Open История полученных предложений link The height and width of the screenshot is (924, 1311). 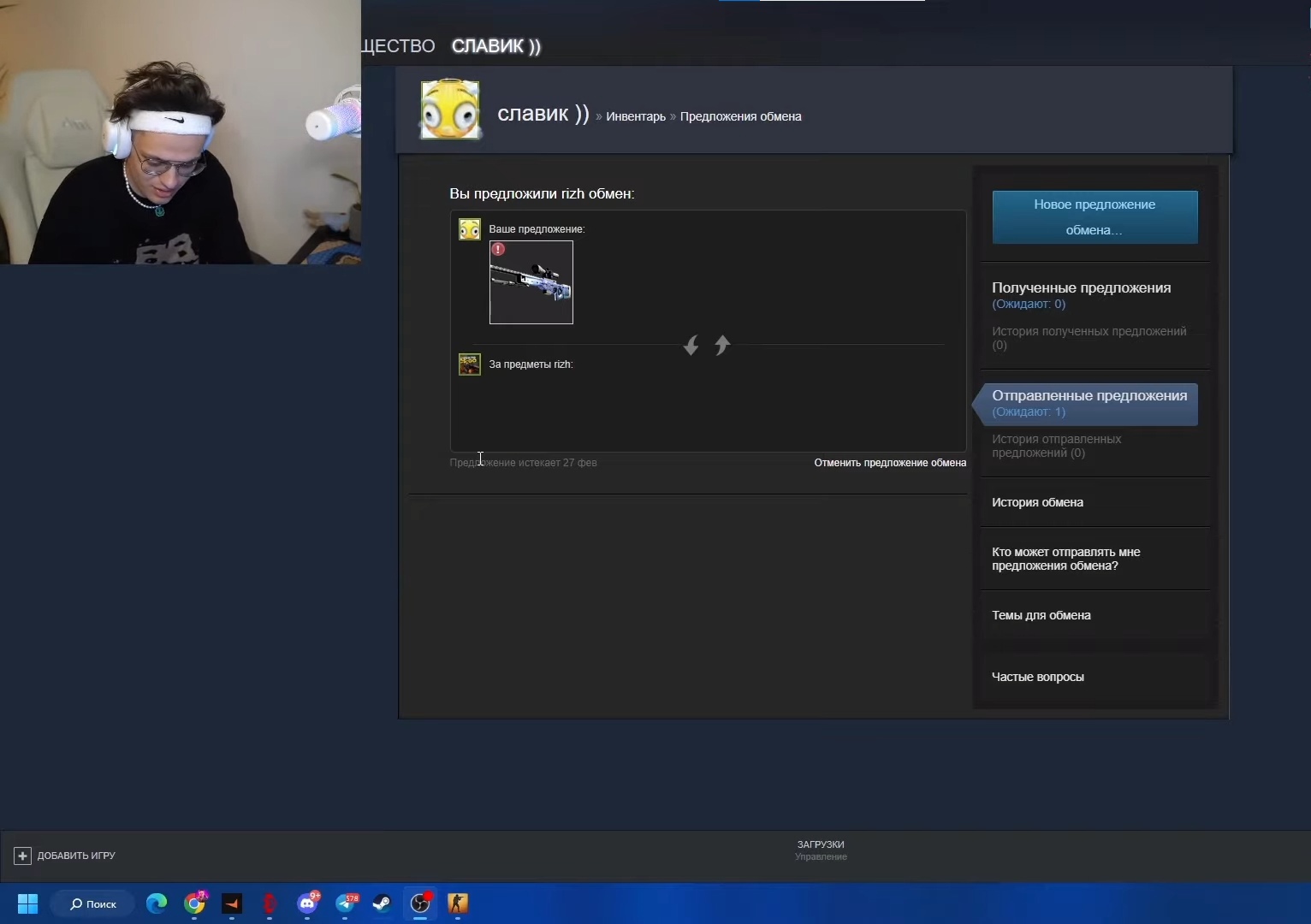[x=1089, y=338]
